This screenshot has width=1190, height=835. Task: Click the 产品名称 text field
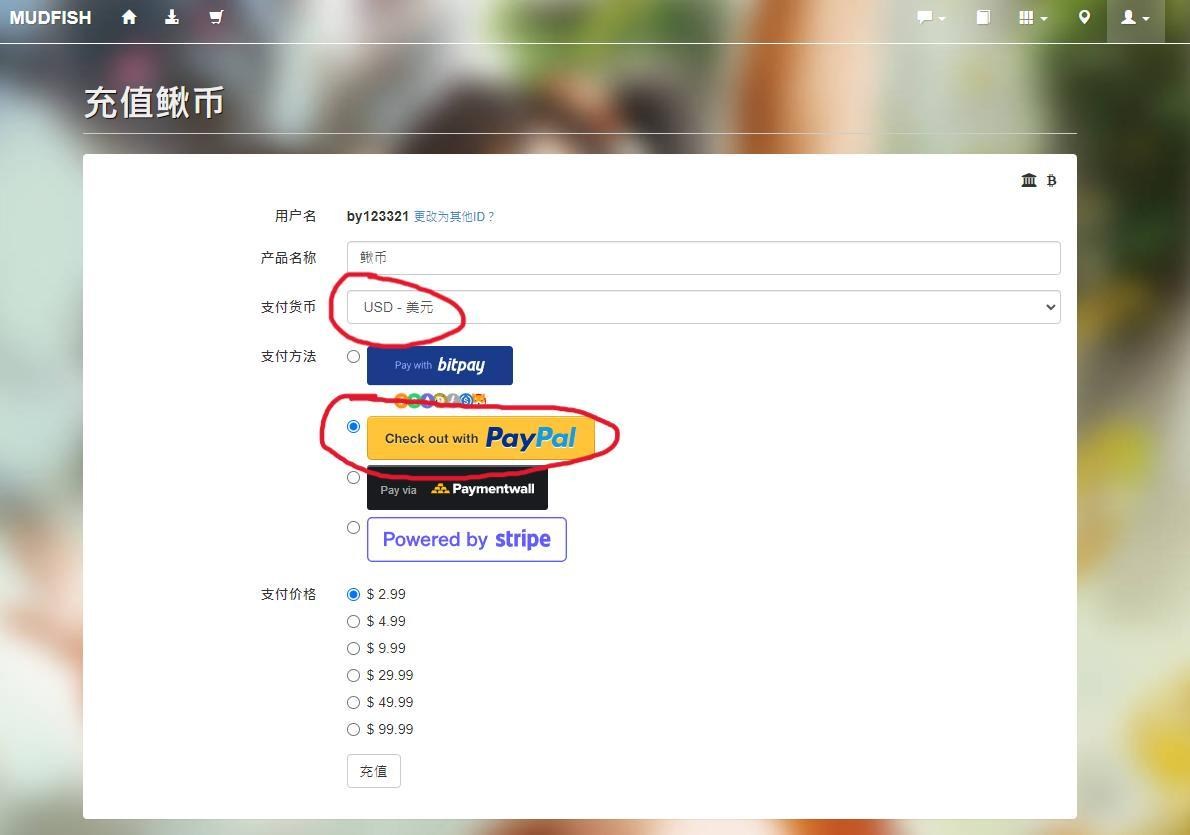[703, 257]
